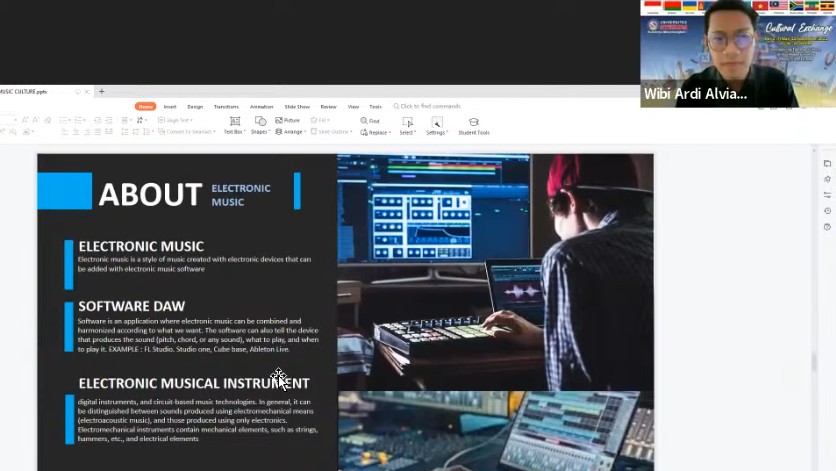The image size is (836, 471).
Task: Click the sliders icon in the right sidebar
Action: 827,195
